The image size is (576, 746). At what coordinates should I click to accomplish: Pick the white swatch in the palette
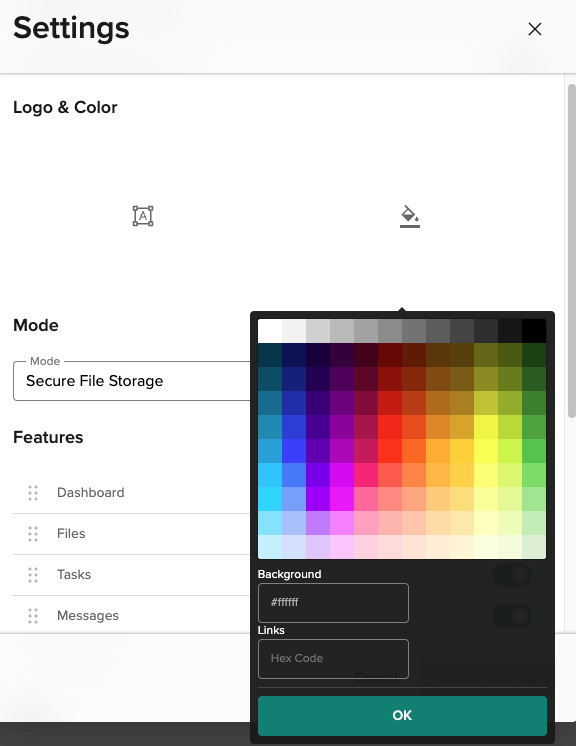(x=270, y=331)
